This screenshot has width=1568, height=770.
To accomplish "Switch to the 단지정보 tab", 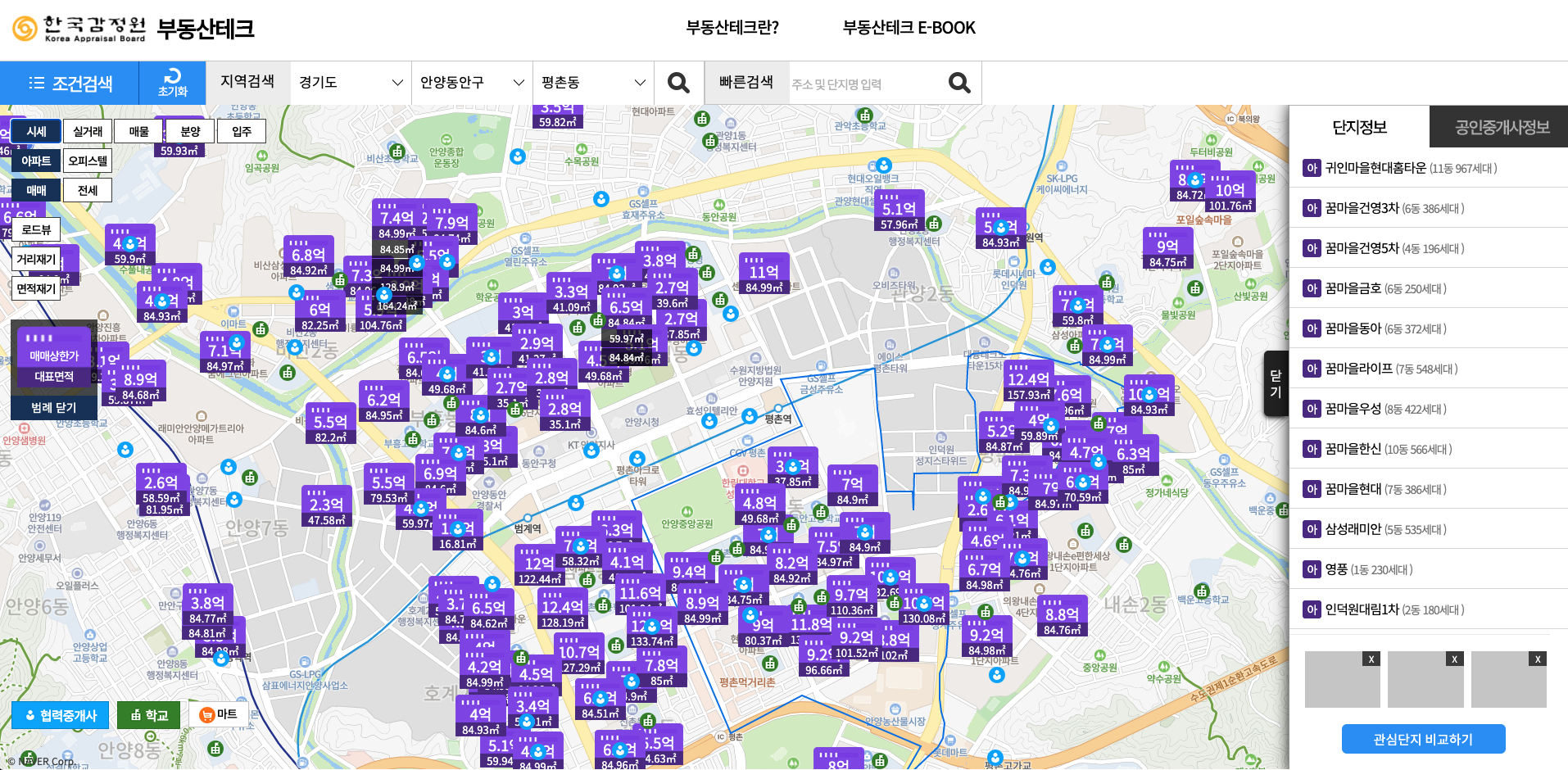I will click(x=1359, y=127).
